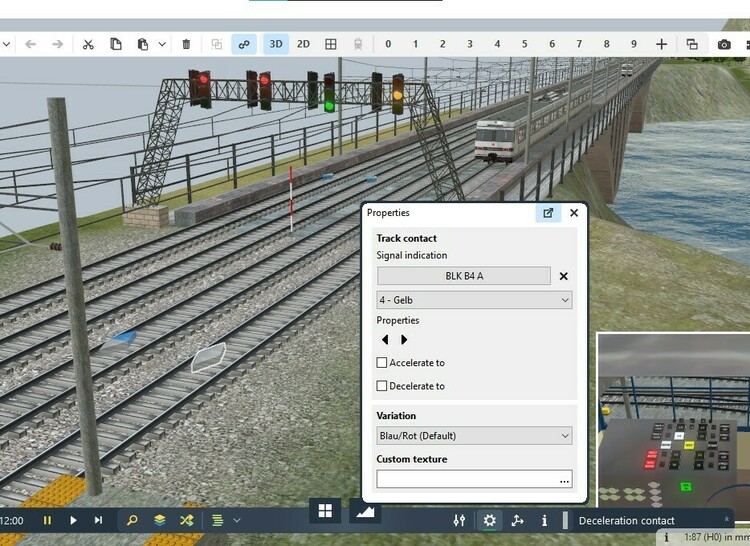Click the info icon beside the 1:87 scale
Screen dimensions: 750x546
(666, 538)
